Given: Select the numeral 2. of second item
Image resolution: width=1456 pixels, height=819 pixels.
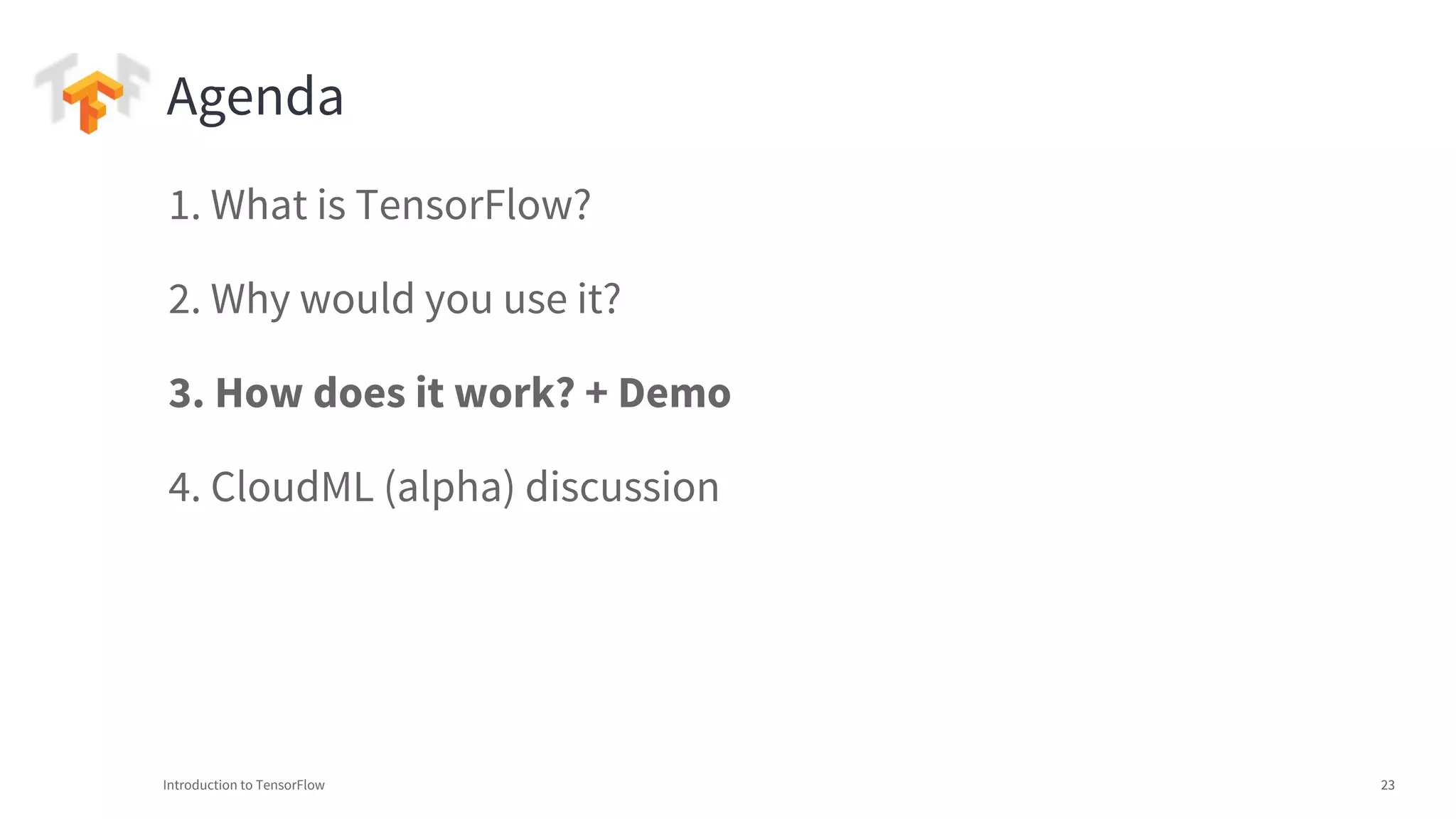Looking at the screenshot, I should pos(185,299).
